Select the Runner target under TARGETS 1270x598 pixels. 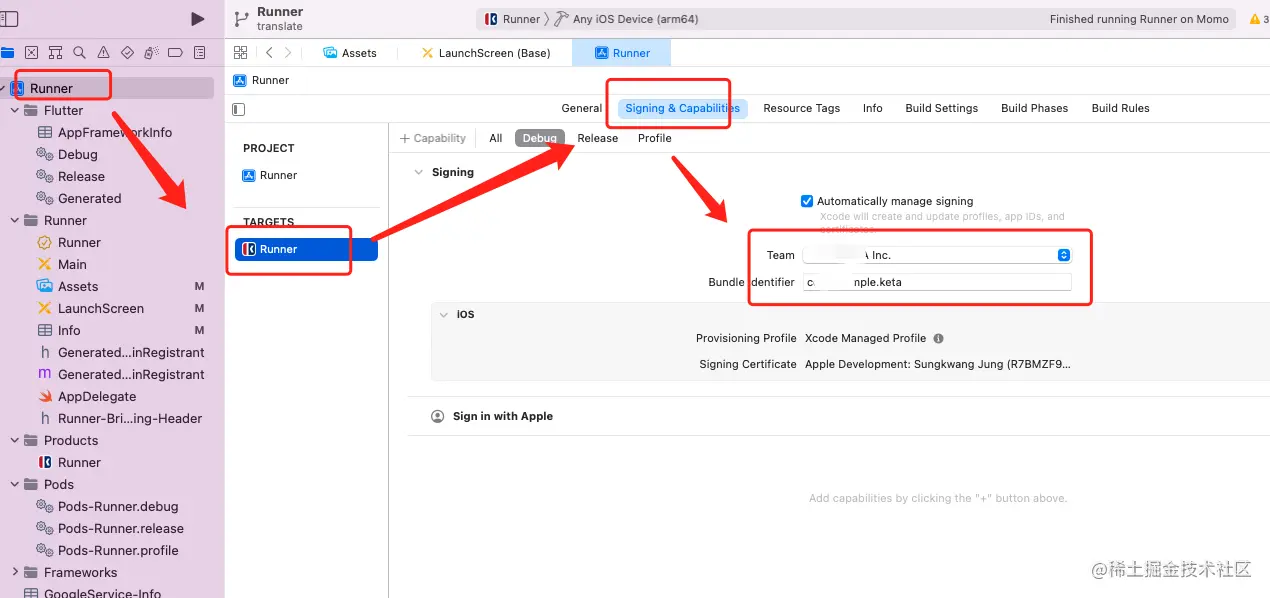[x=306, y=249]
